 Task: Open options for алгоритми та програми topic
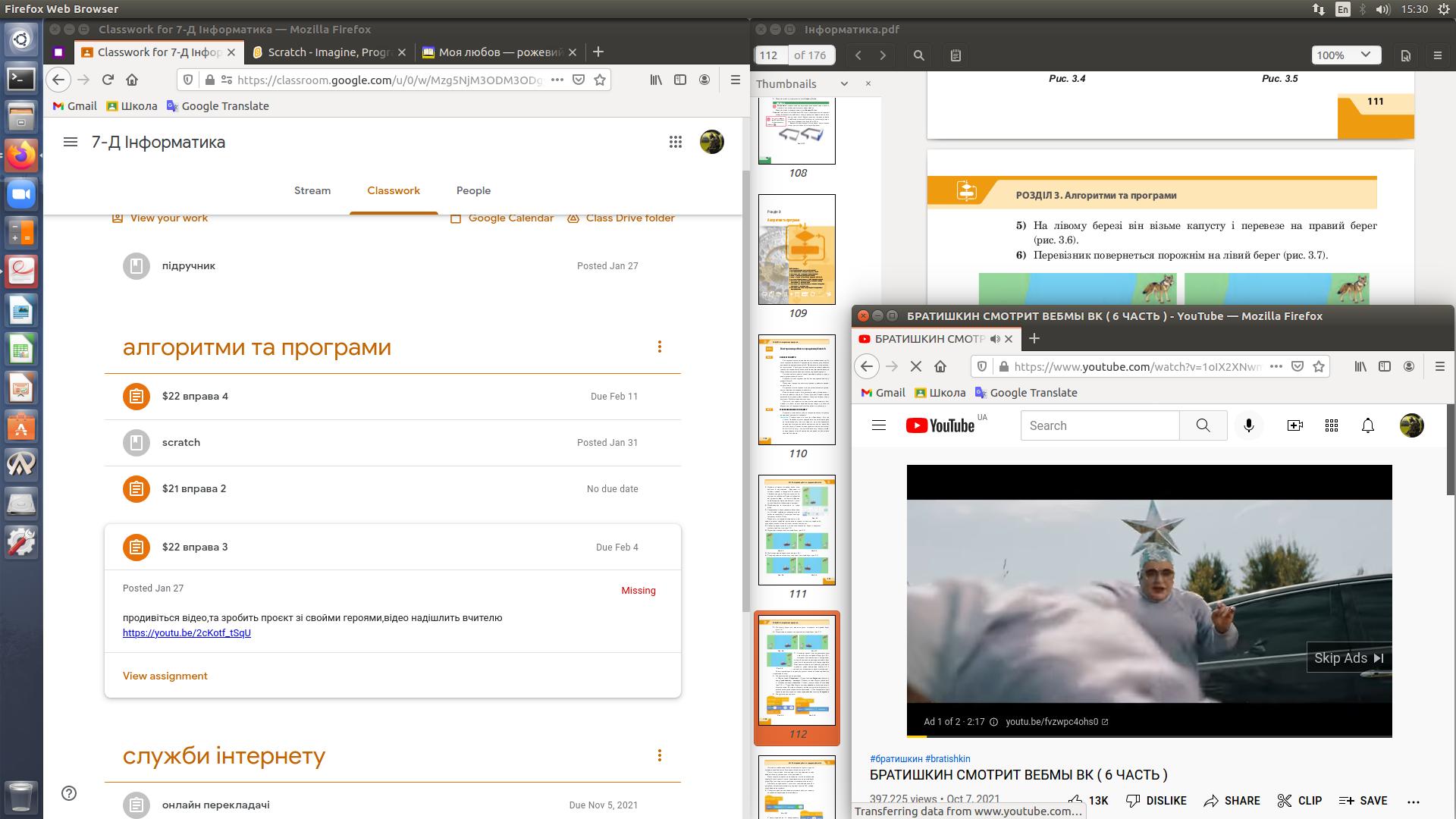click(x=659, y=347)
